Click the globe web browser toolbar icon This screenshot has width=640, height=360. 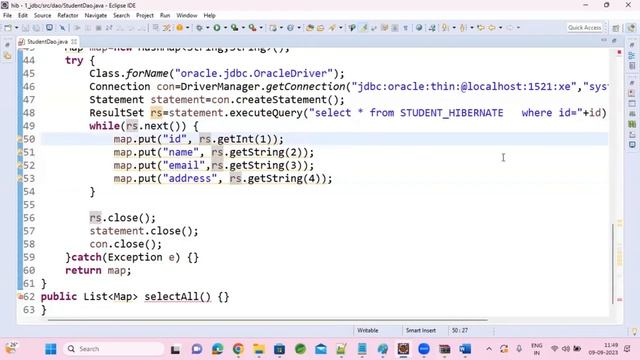tap(419, 28)
